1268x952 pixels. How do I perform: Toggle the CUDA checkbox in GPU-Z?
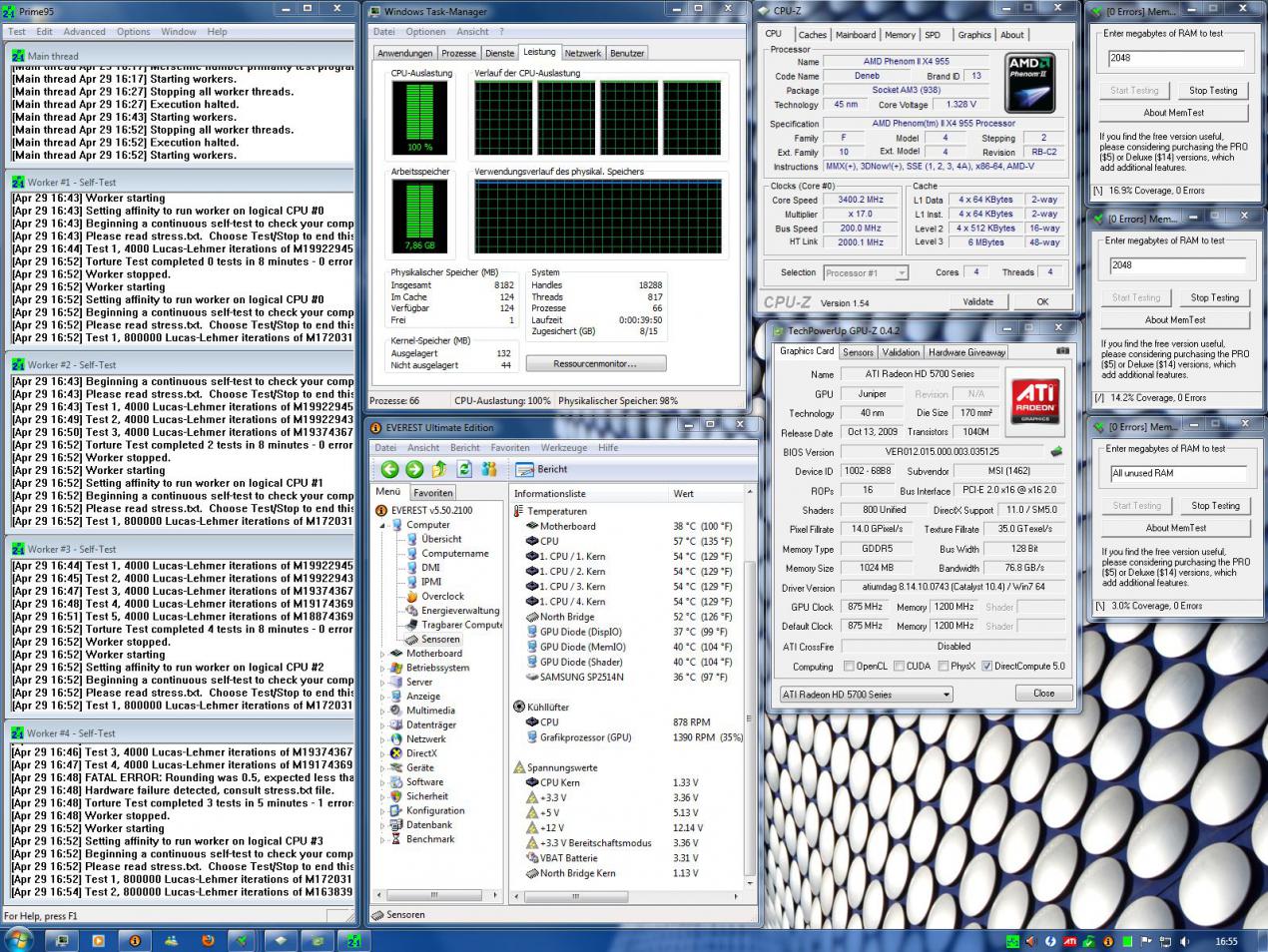pos(899,667)
